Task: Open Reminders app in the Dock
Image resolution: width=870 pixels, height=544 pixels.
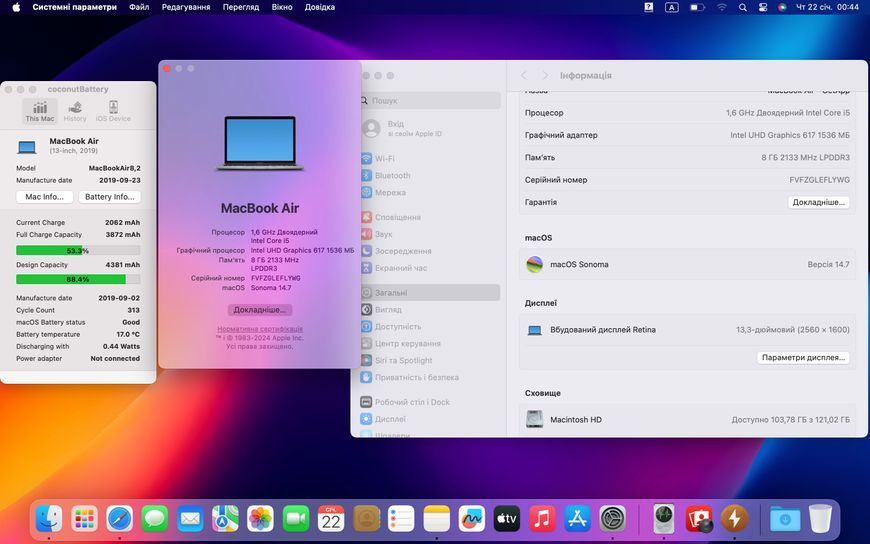Action: (x=401, y=519)
